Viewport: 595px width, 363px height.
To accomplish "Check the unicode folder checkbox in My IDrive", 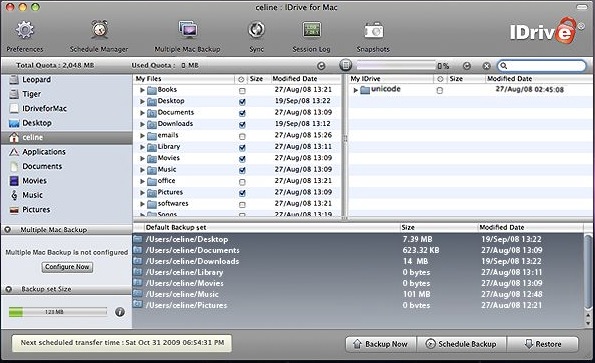I will (x=439, y=91).
